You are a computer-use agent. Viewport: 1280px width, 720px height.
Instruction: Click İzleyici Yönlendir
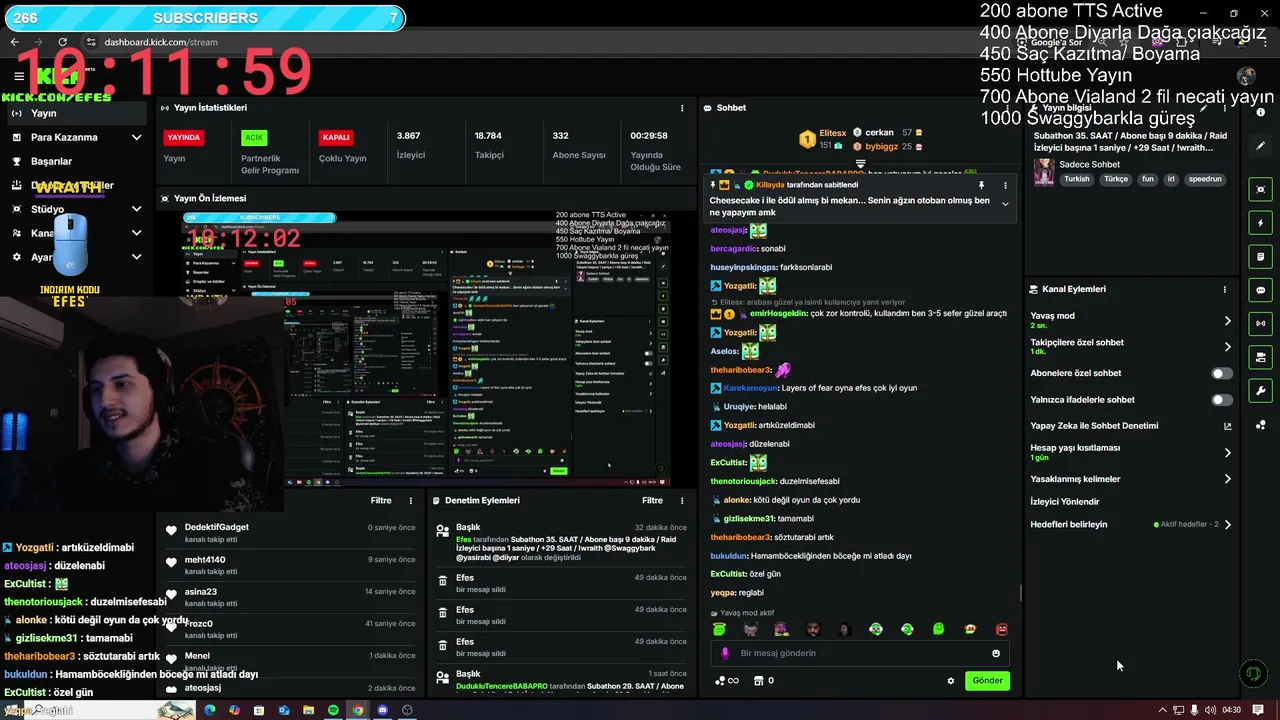(1064, 502)
